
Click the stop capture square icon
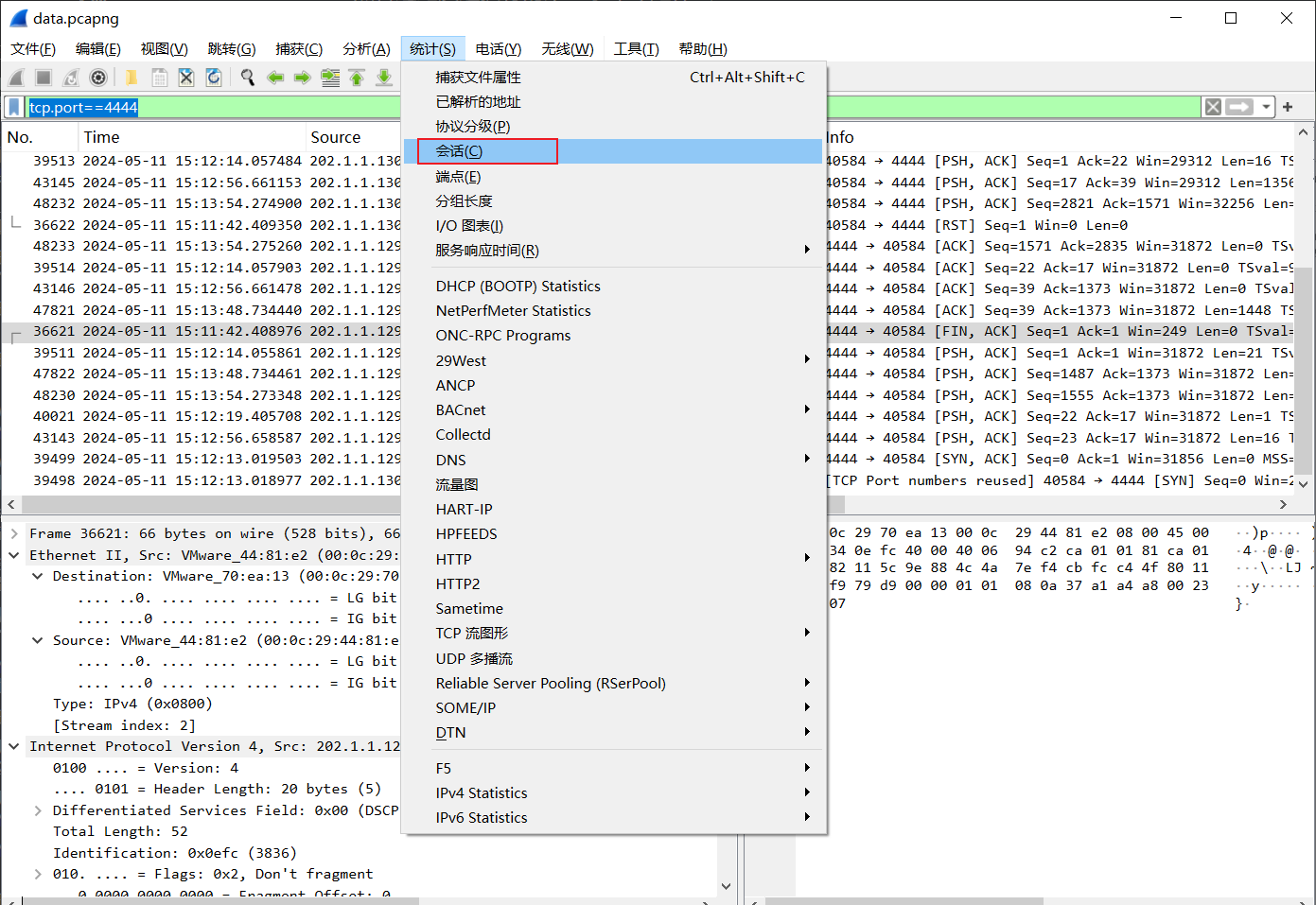click(44, 78)
